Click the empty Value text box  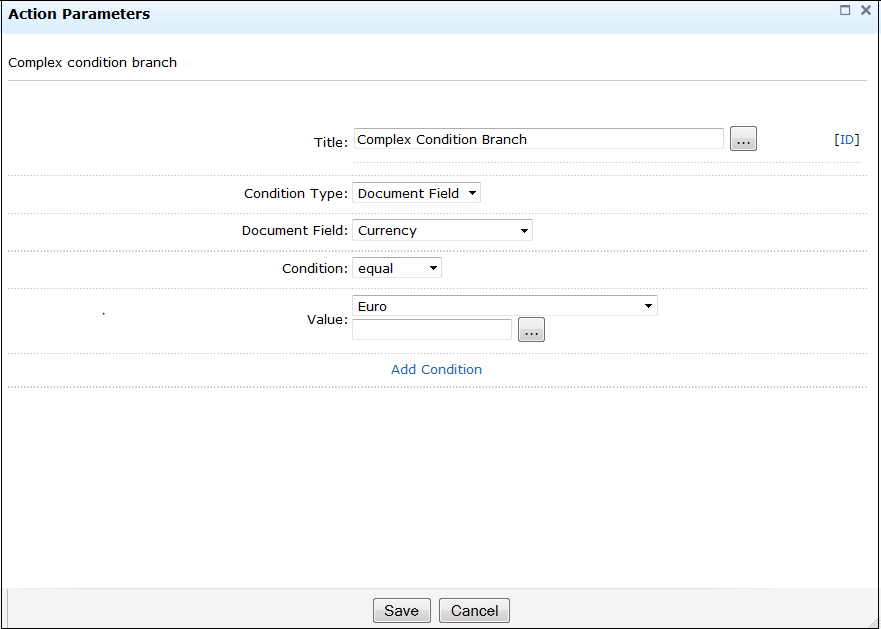[432, 329]
